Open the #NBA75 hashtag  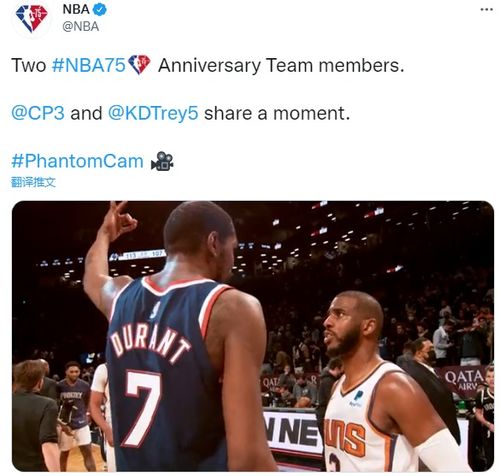click(88, 65)
